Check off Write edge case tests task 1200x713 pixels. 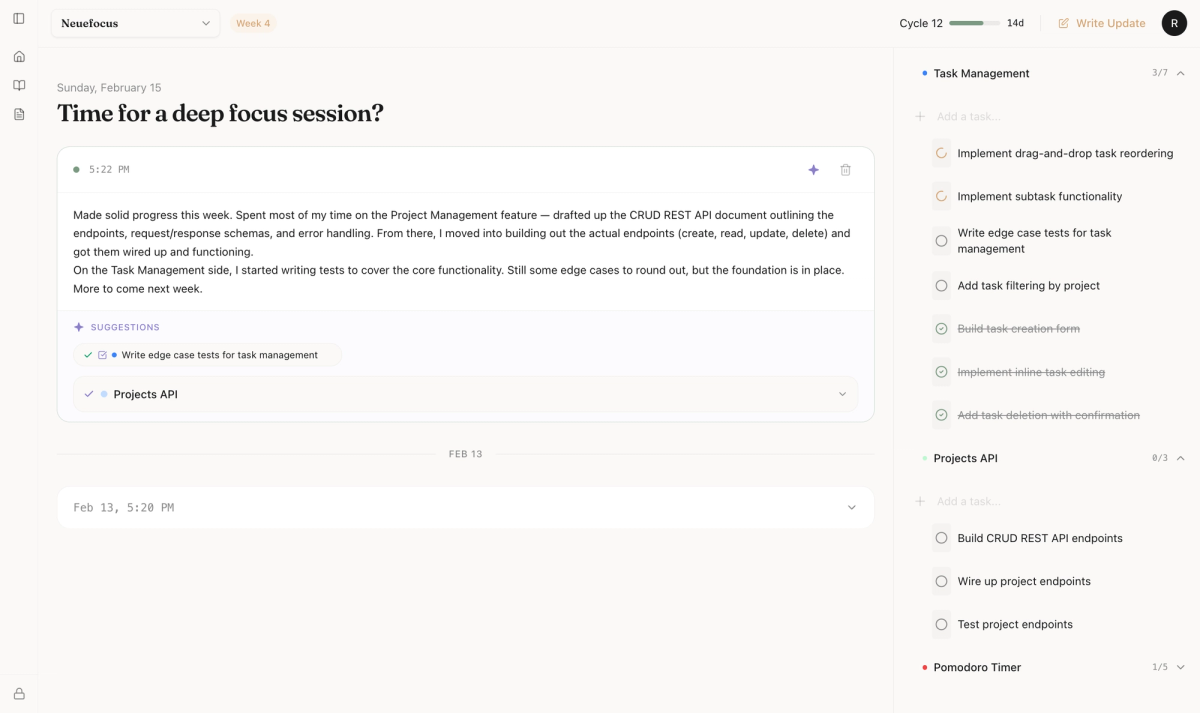(x=941, y=241)
